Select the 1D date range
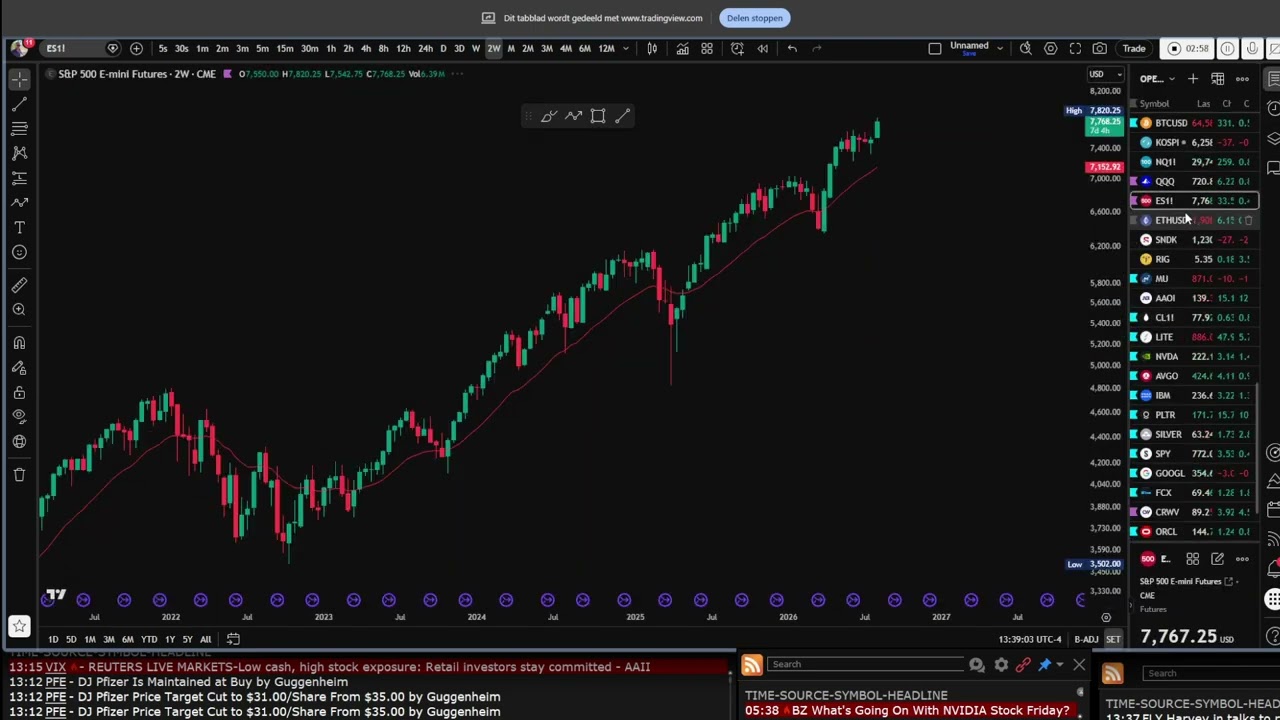Image resolution: width=1280 pixels, height=720 pixels. [x=53, y=639]
